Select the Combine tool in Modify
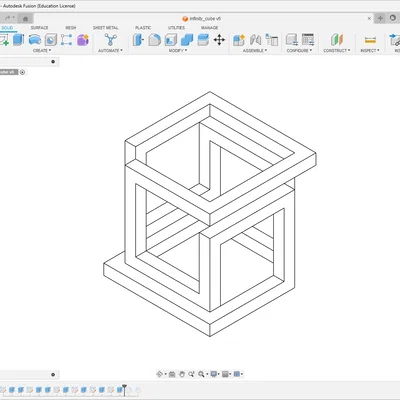 pos(187,40)
